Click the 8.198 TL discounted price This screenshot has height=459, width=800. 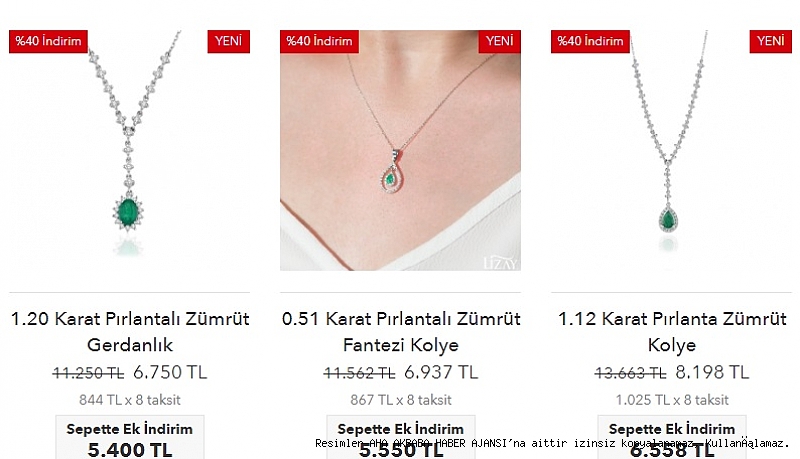(712, 372)
